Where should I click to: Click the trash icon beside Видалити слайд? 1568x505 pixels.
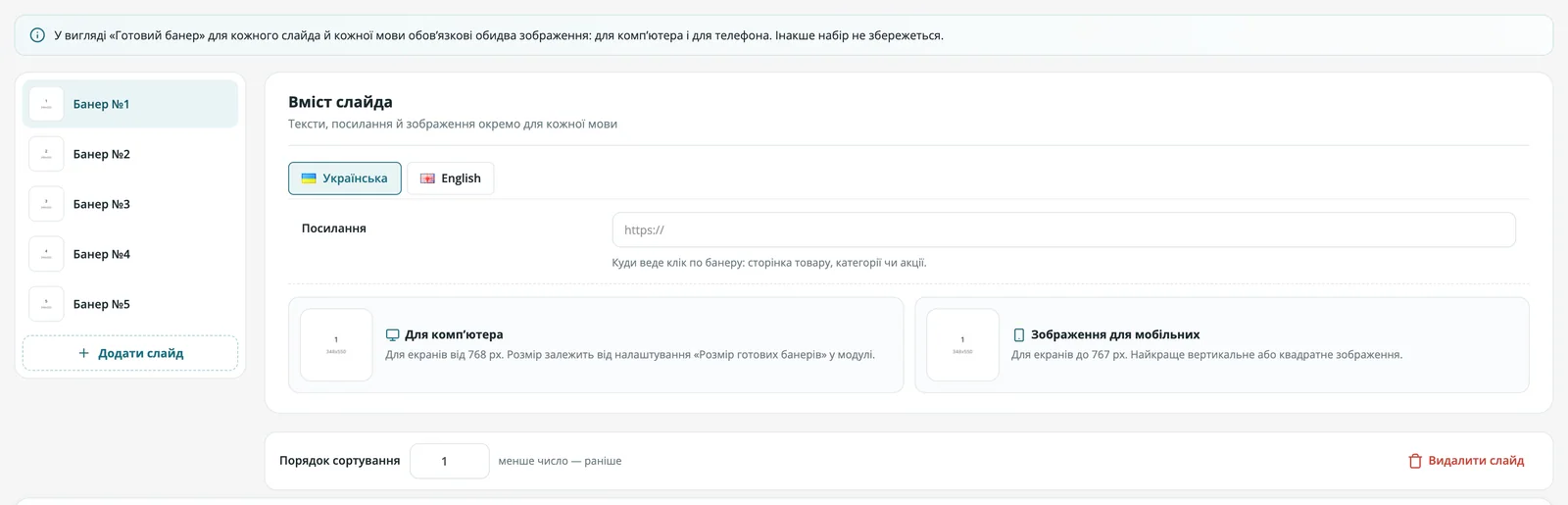coord(1415,461)
